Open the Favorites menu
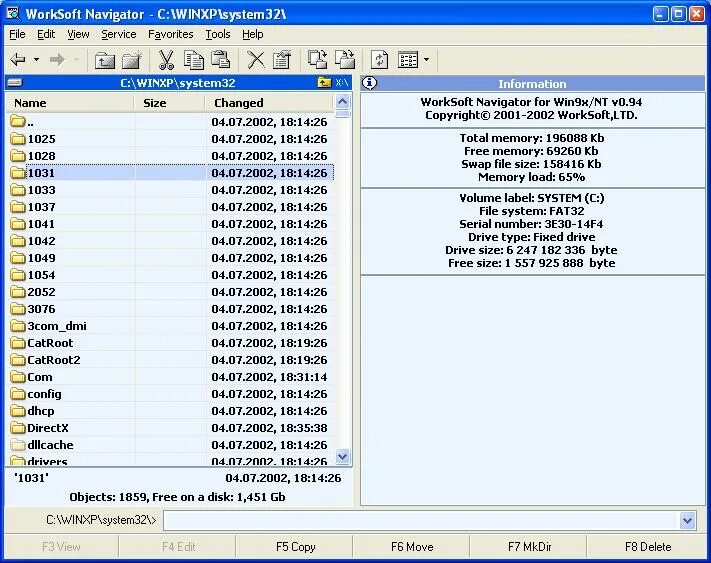Viewport: 711px width, 563px height. point(170,34)
